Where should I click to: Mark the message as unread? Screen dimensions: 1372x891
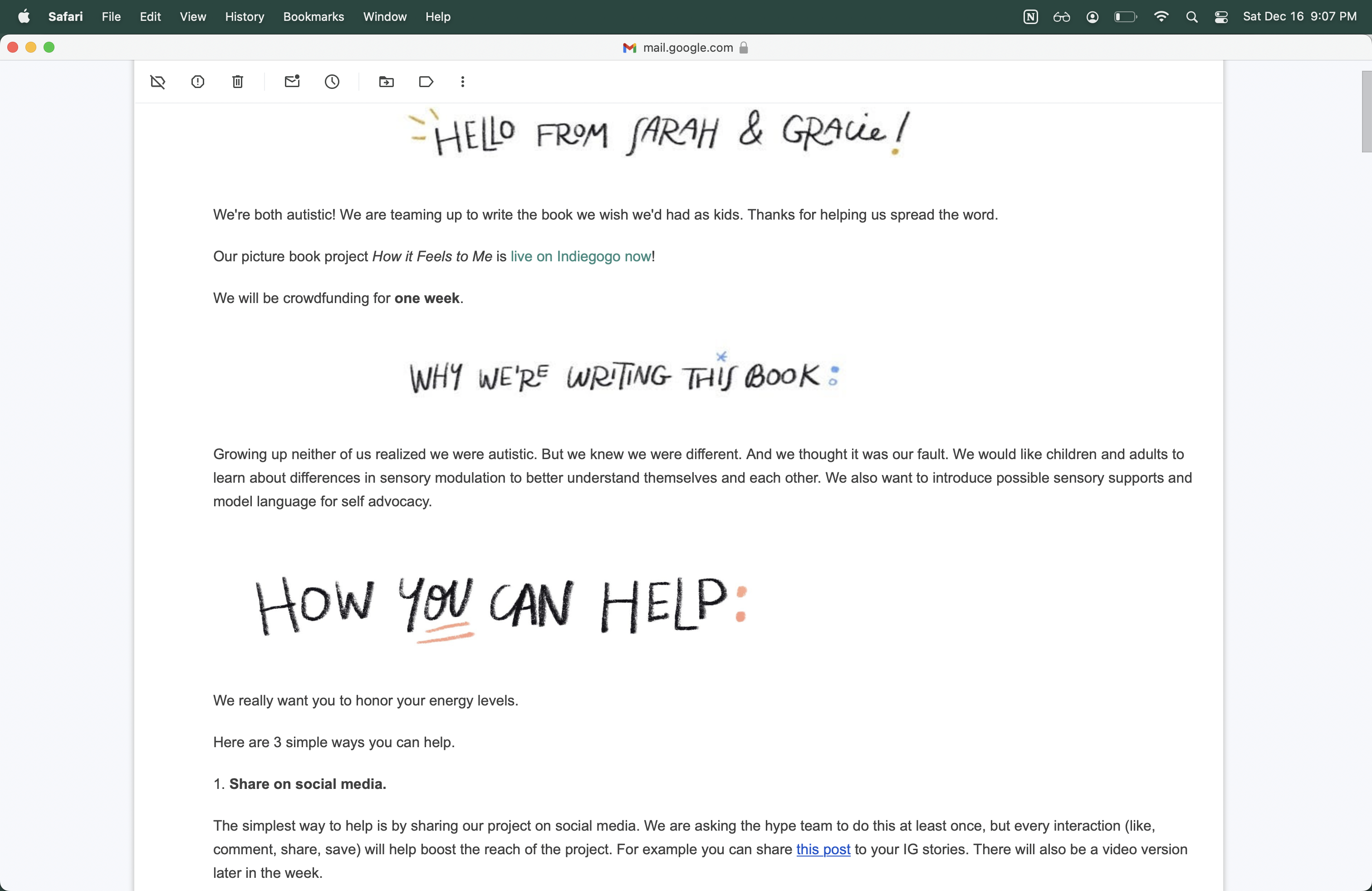click(x=292, y=82)
